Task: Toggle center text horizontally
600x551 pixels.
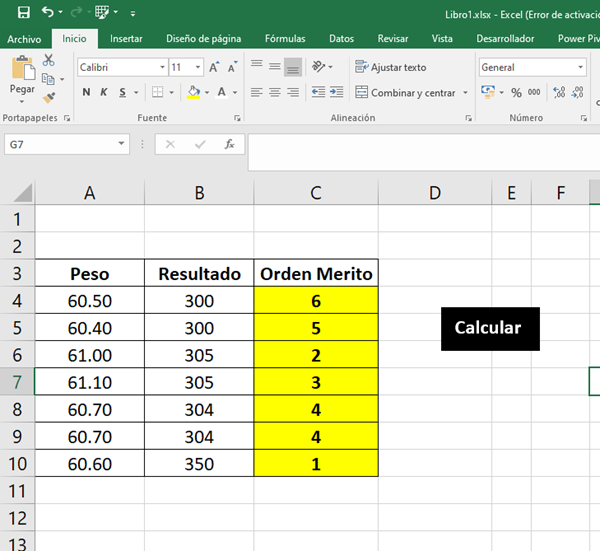Action: [x=275, y=92]
